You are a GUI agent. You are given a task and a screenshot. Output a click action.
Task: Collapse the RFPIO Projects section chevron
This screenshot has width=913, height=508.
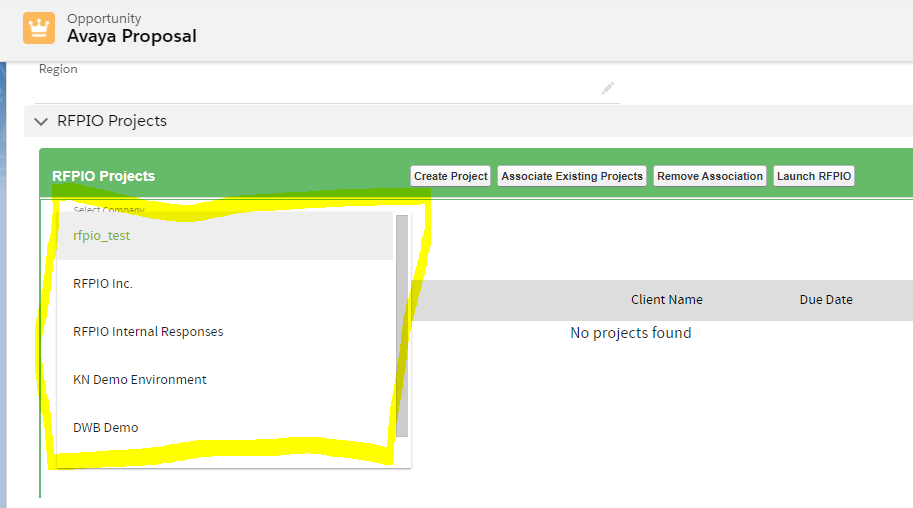(41, 121)
